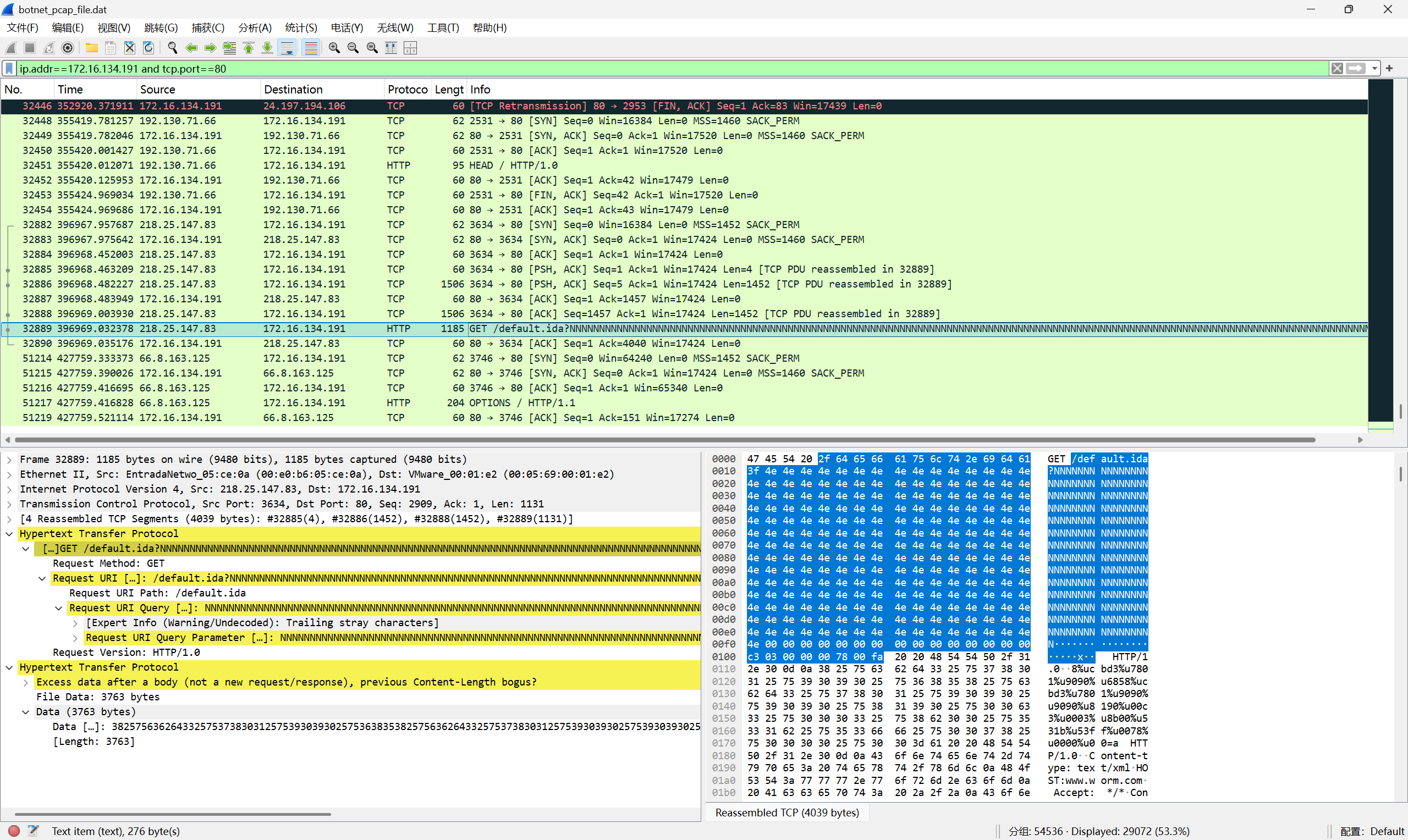
Task: Open the 分析(A) menu
Action: (255, 27)
